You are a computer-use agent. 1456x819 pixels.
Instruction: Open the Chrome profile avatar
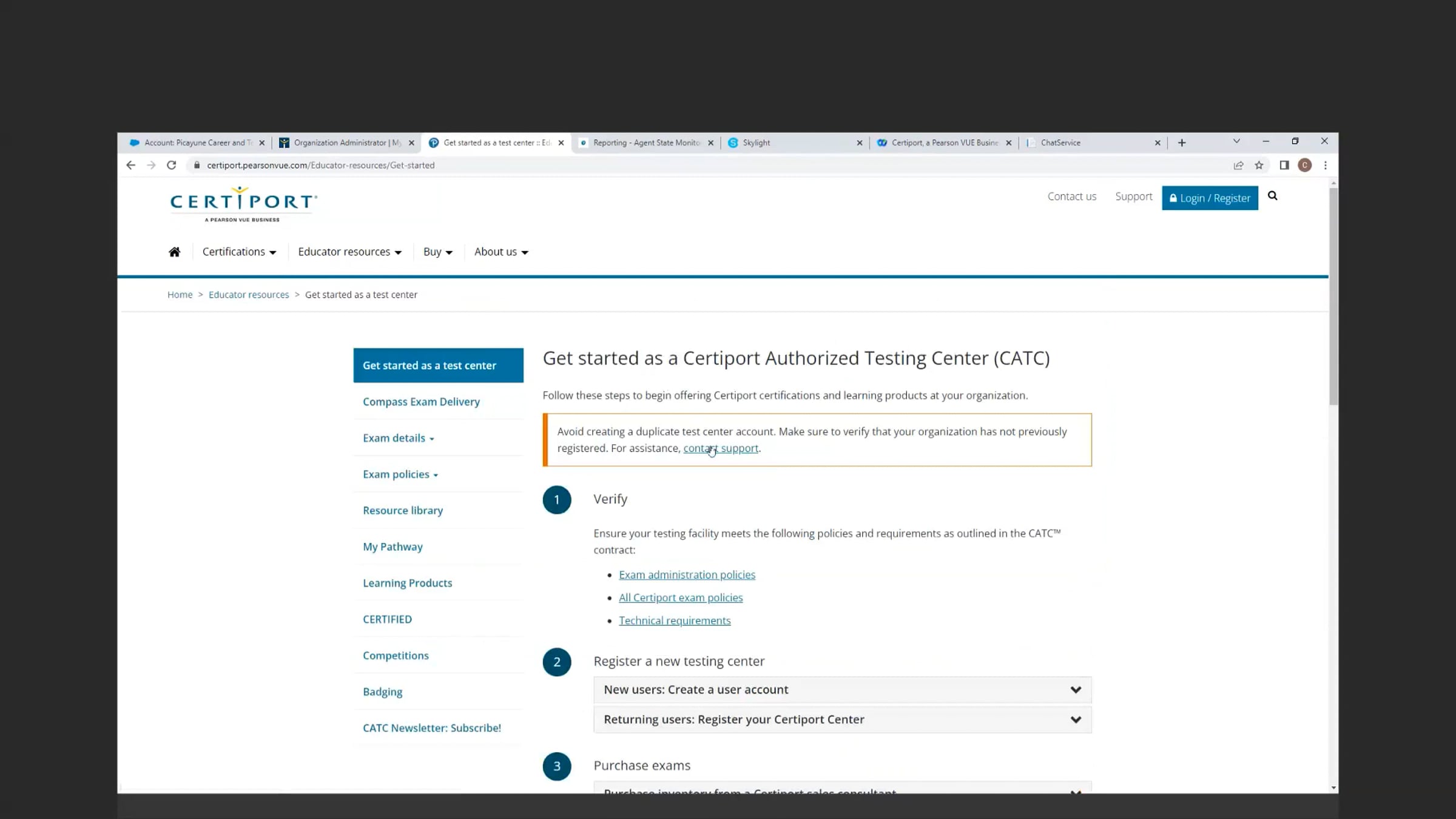1305,165
